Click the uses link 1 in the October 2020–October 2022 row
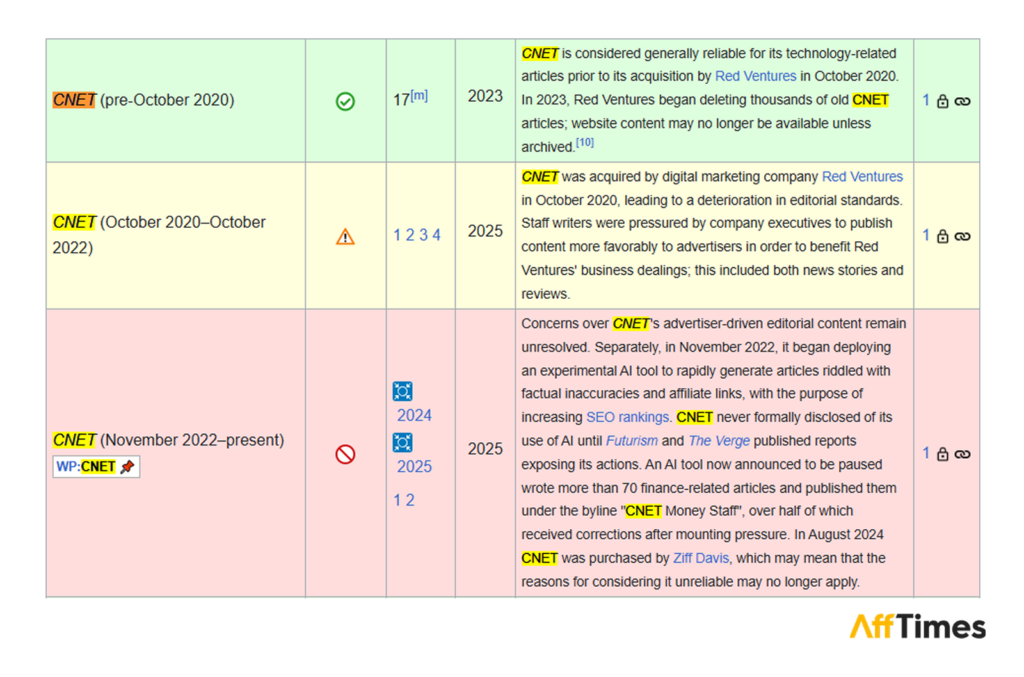Image resolution: width=1024 pixels, height=677 pixels. coord(925,236)
